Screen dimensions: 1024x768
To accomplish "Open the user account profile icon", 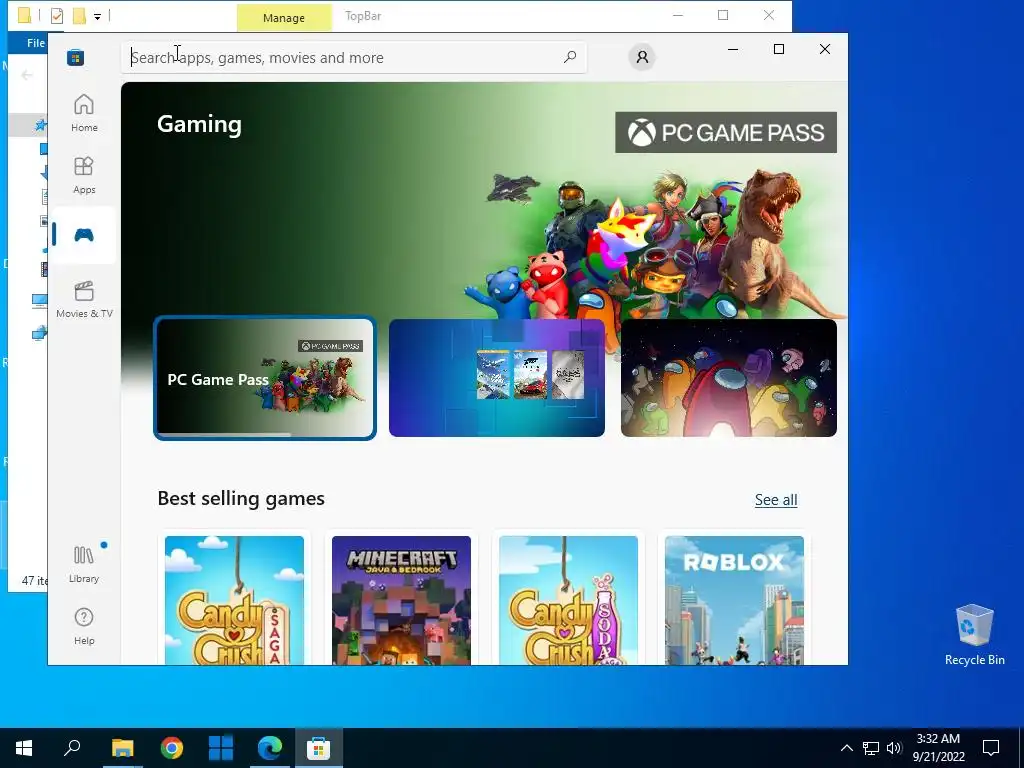I will (642, 57).
